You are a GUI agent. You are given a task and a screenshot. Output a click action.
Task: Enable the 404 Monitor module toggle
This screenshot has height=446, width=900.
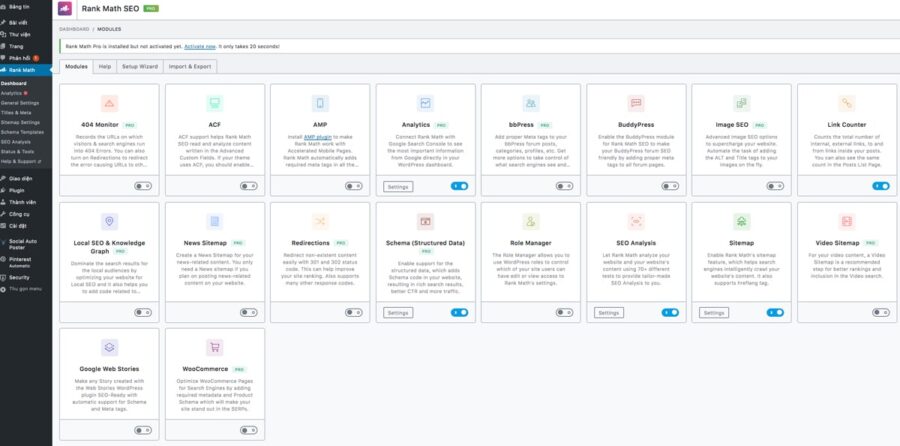143,186
